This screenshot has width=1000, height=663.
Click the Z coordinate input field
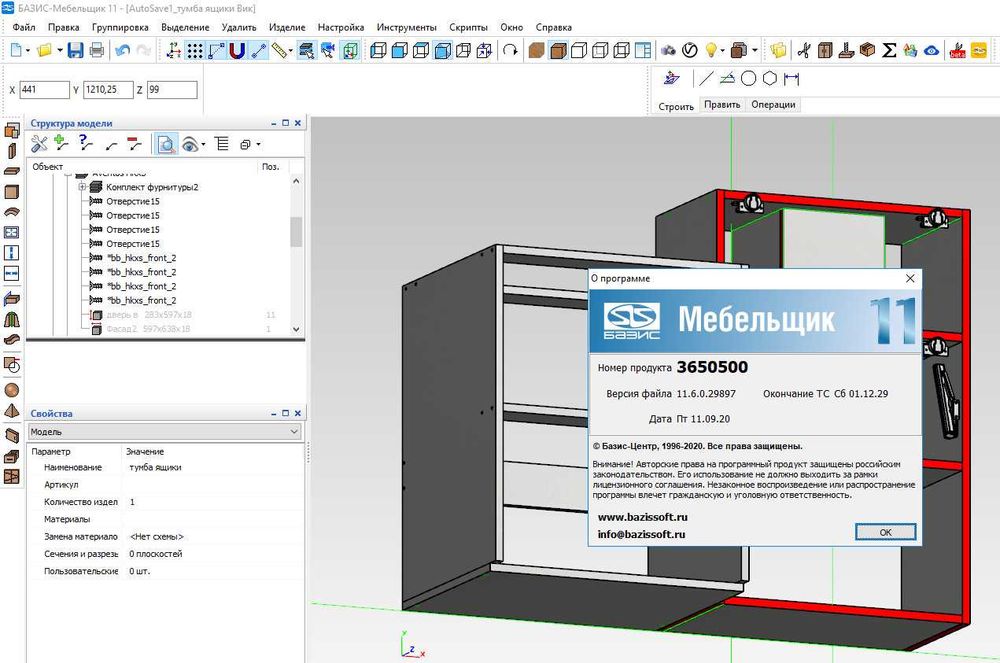[x=172, y=90]
